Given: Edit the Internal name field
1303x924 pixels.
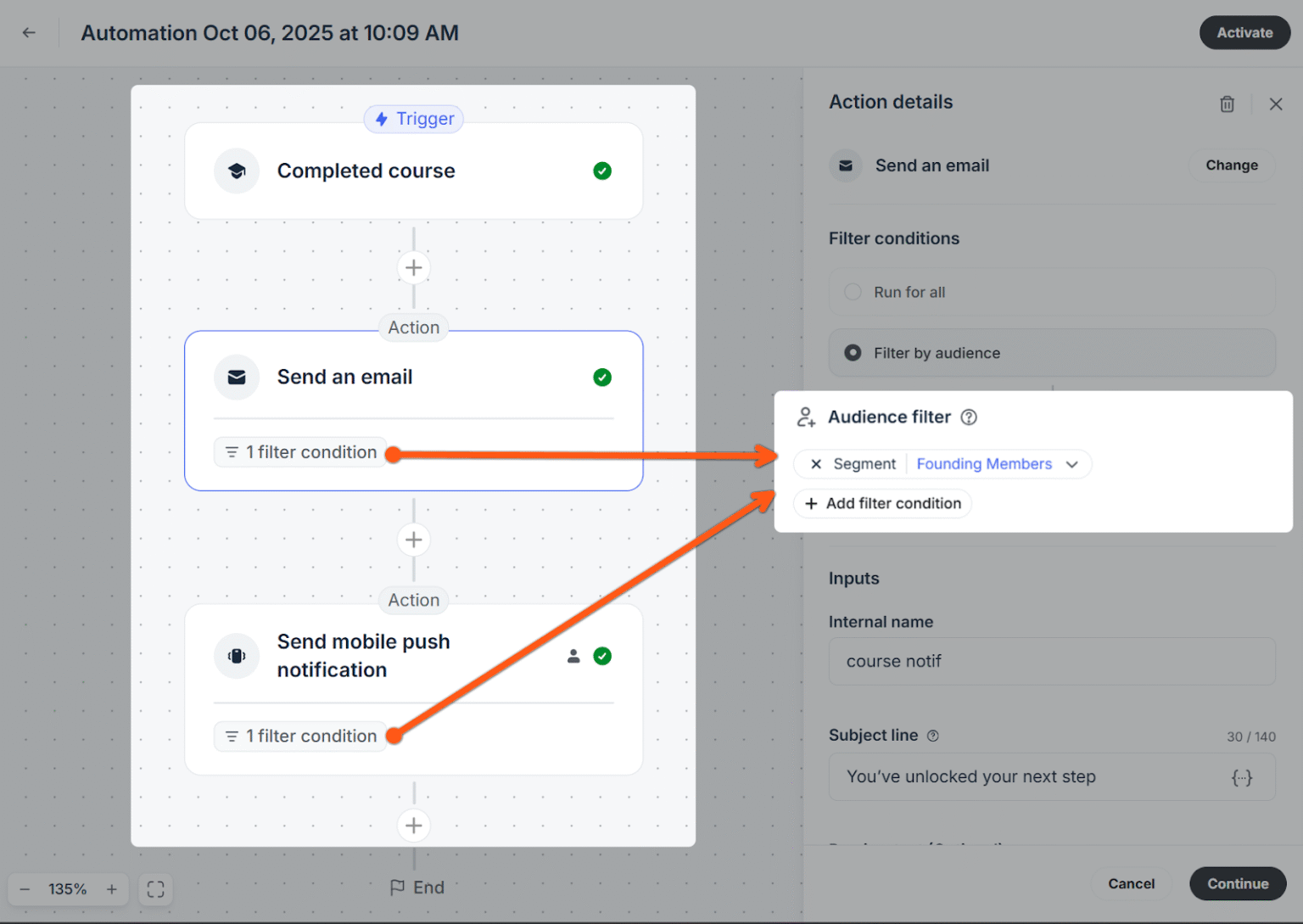Looking at the screenshot, I should [1052, 662].
